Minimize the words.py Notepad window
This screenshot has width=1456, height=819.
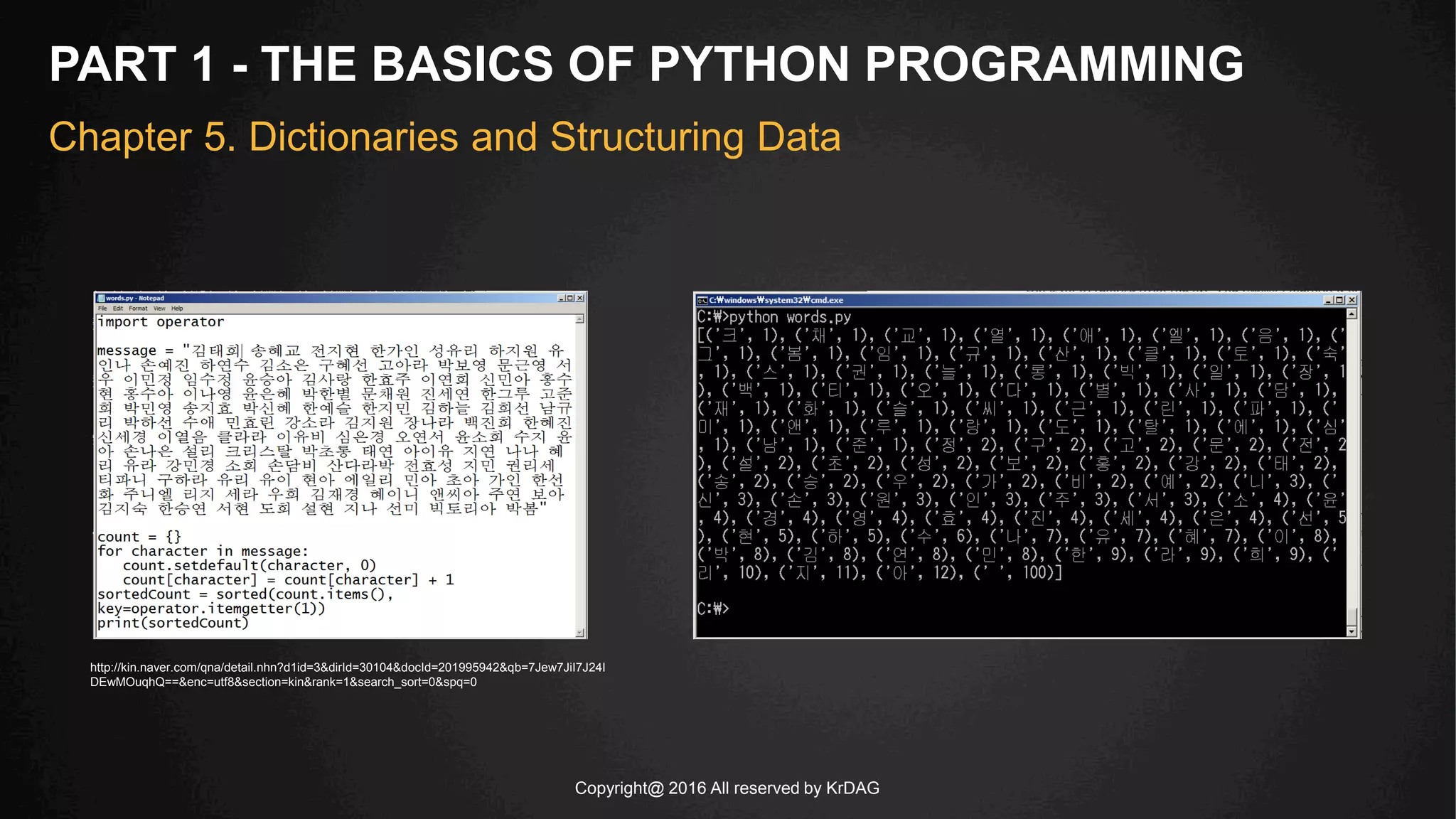[x=562, y=299]
